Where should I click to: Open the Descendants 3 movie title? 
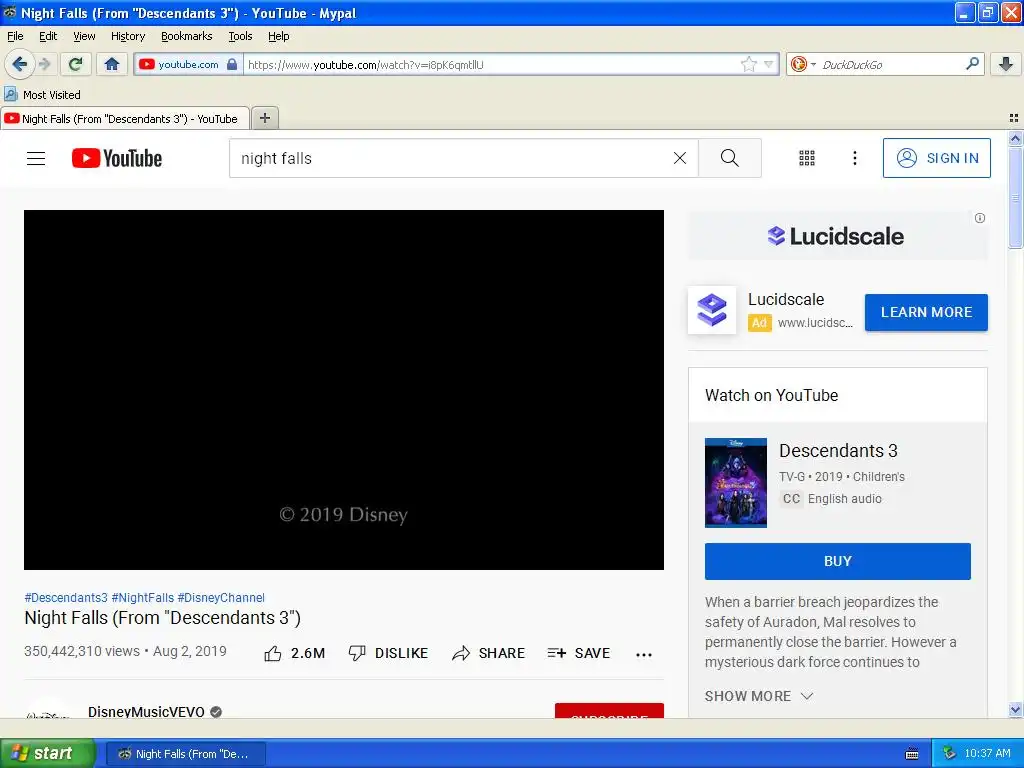pos(838,451)
